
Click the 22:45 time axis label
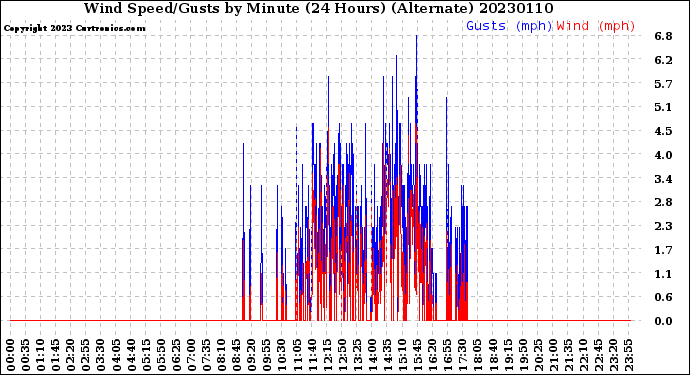point(598,355)
